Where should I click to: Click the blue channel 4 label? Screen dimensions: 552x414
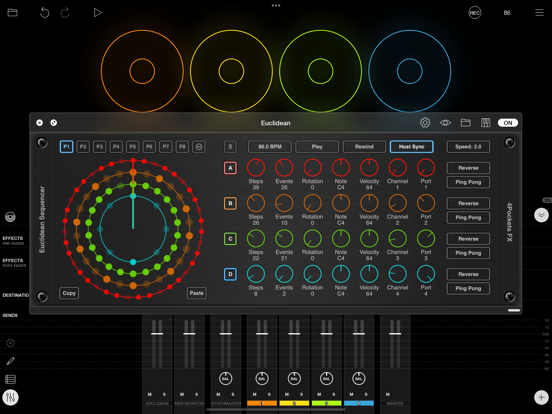point(359,403)
